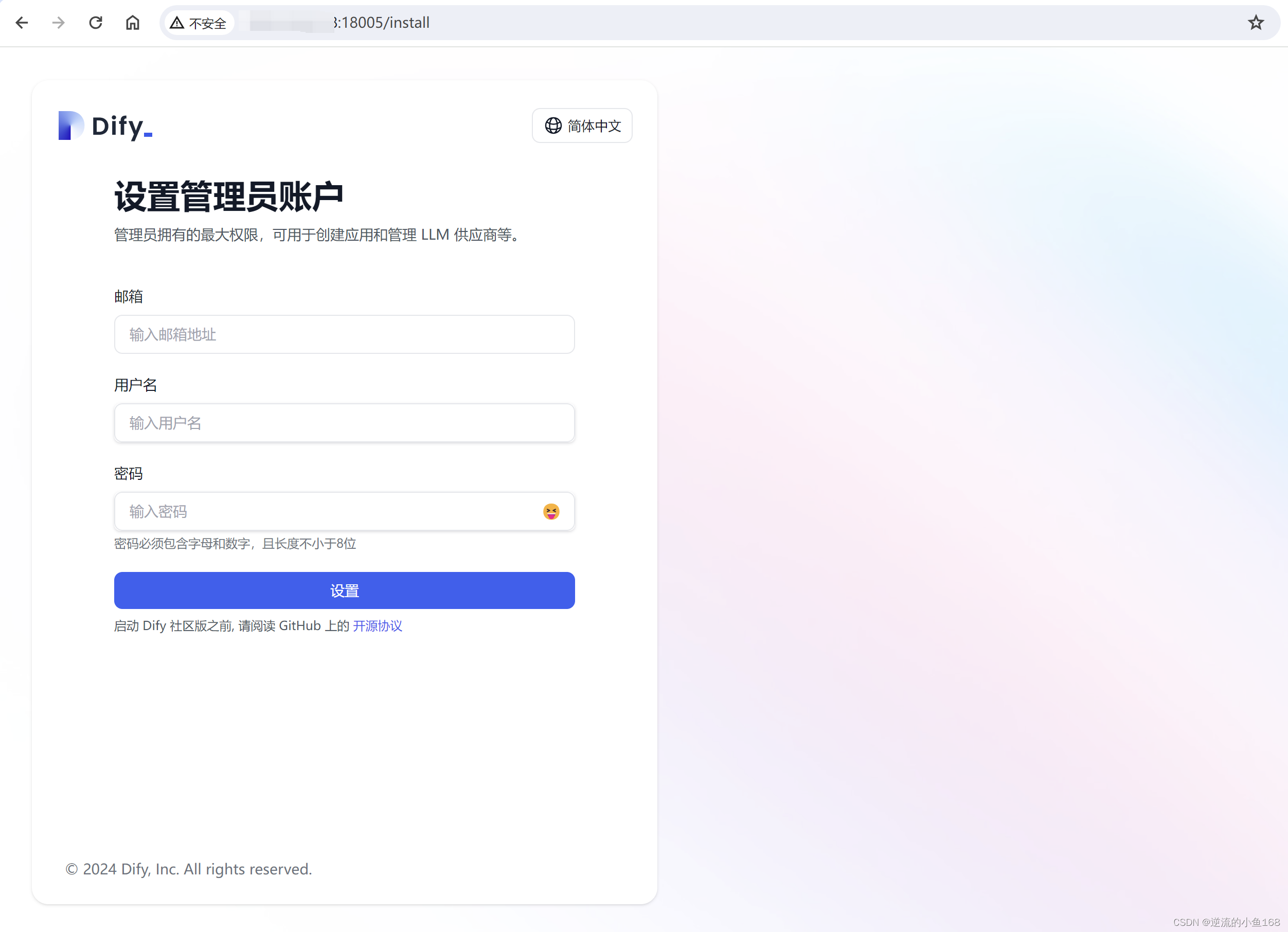
Task: Bookmark this page with star icon
Action: click(1256, 23)
